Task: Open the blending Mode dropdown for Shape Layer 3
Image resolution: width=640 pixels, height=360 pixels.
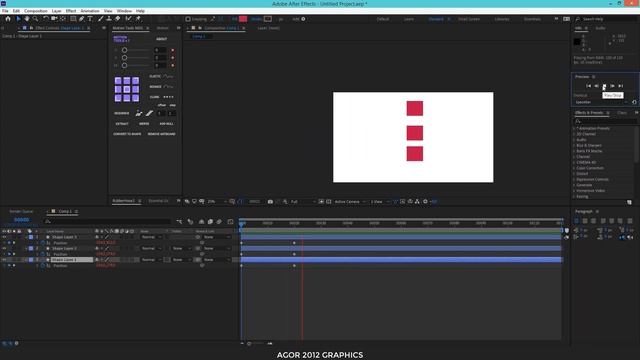Action: click(151, 237)
